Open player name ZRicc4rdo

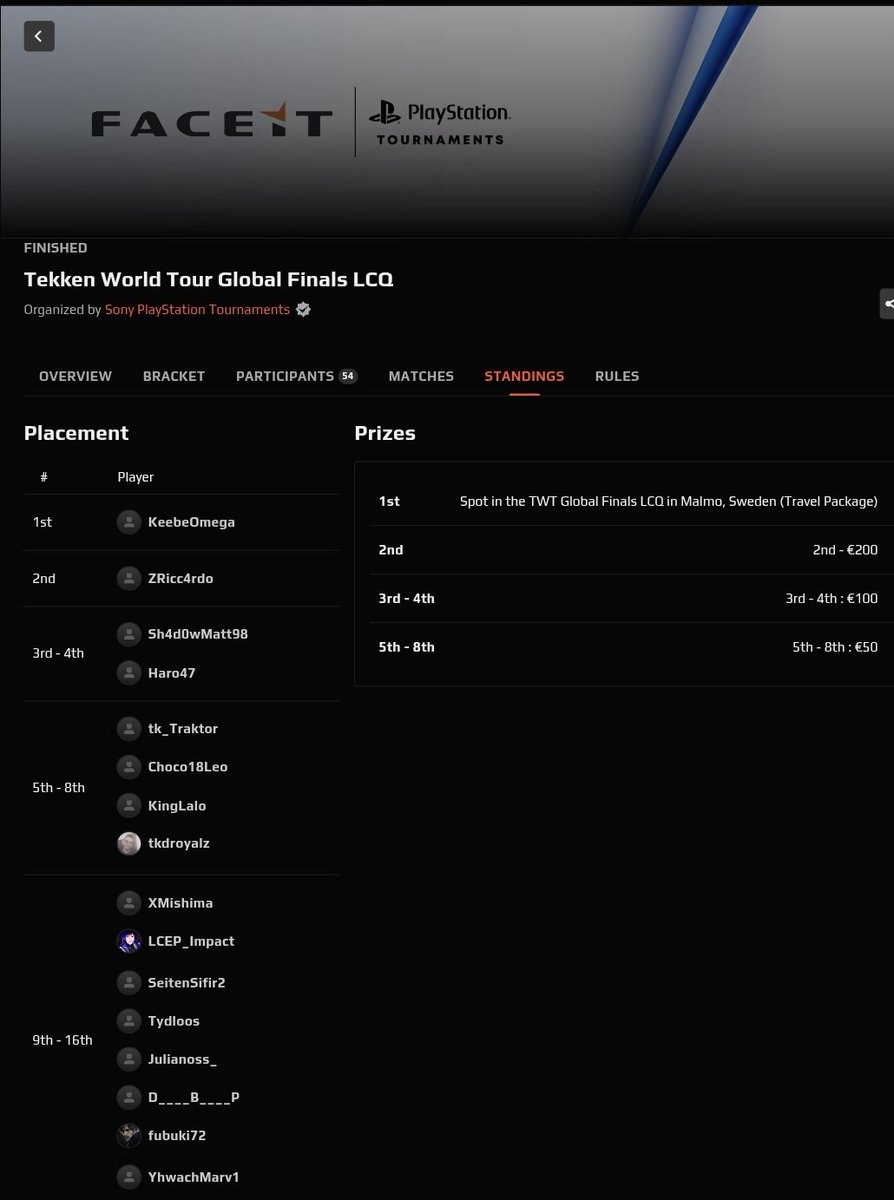click(x=180, y=578)
